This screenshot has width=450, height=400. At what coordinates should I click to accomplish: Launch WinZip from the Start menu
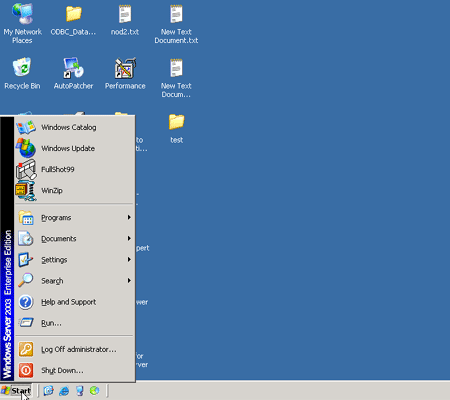tap(75, 190)
